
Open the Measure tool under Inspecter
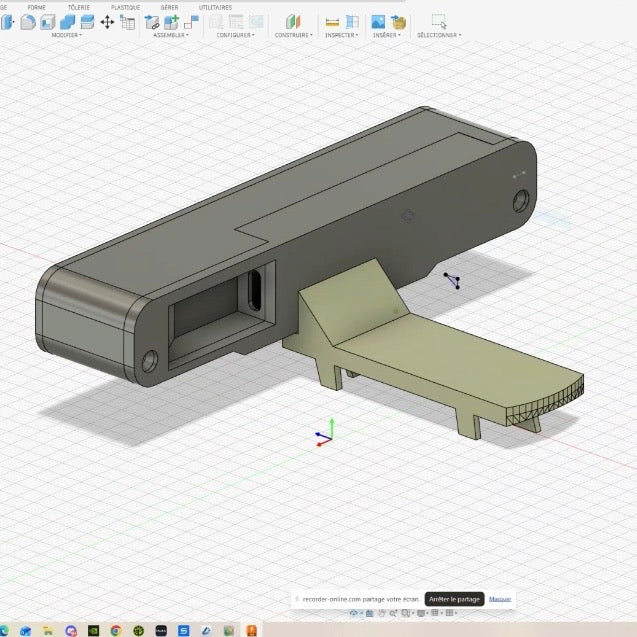(332, 22)
